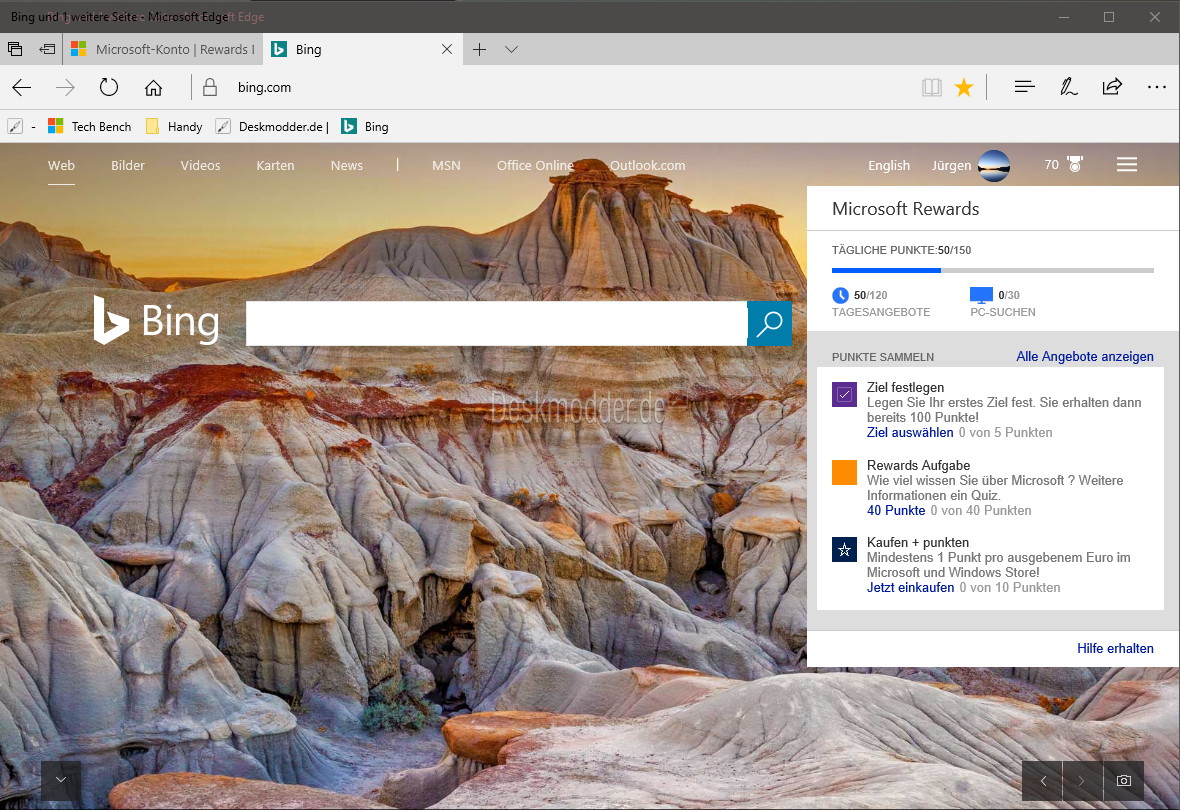
Task: Click the Jetzt einkaufen link
Action: point(911,588)
